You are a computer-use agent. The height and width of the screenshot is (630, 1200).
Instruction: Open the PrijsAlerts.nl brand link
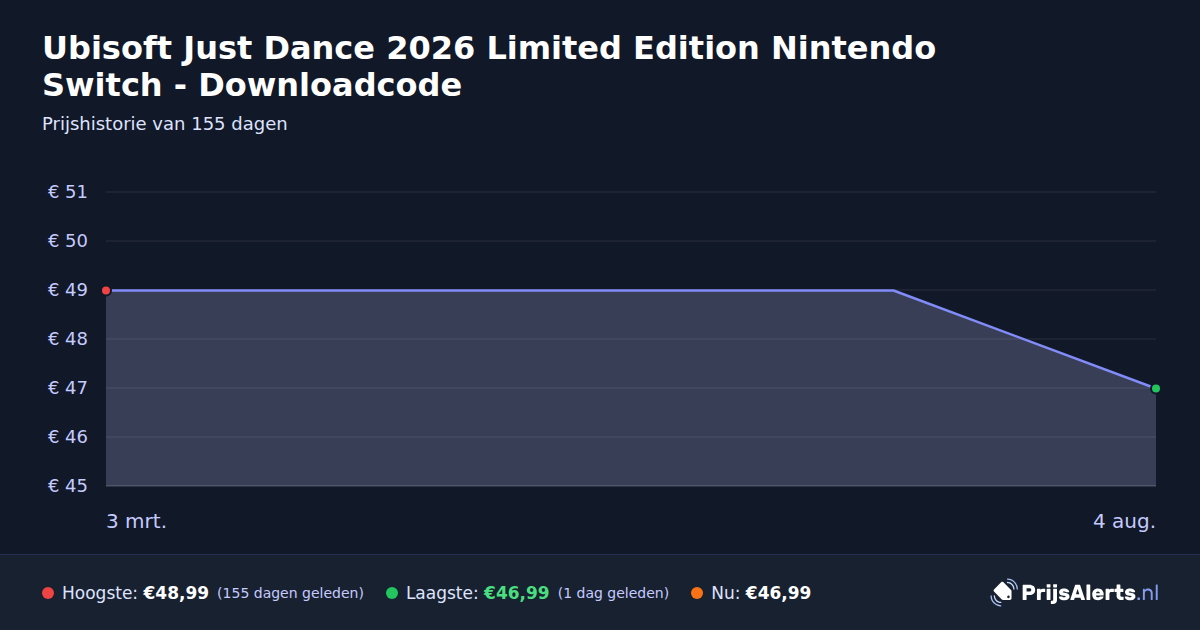(x=1075, y=592)
